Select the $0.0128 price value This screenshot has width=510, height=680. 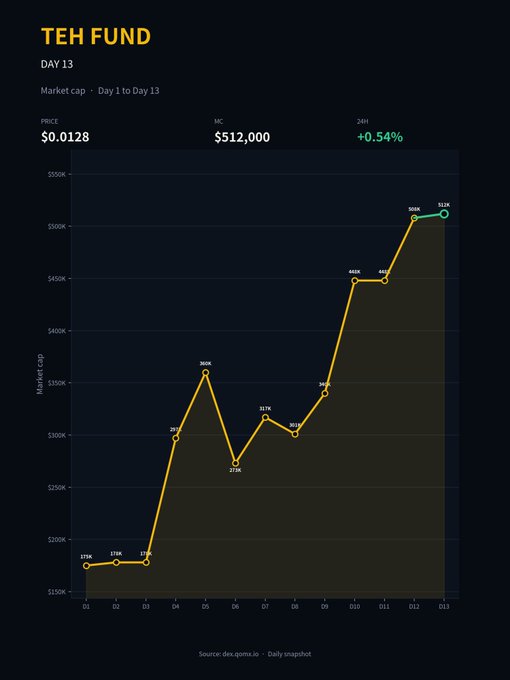coord(65,137)
